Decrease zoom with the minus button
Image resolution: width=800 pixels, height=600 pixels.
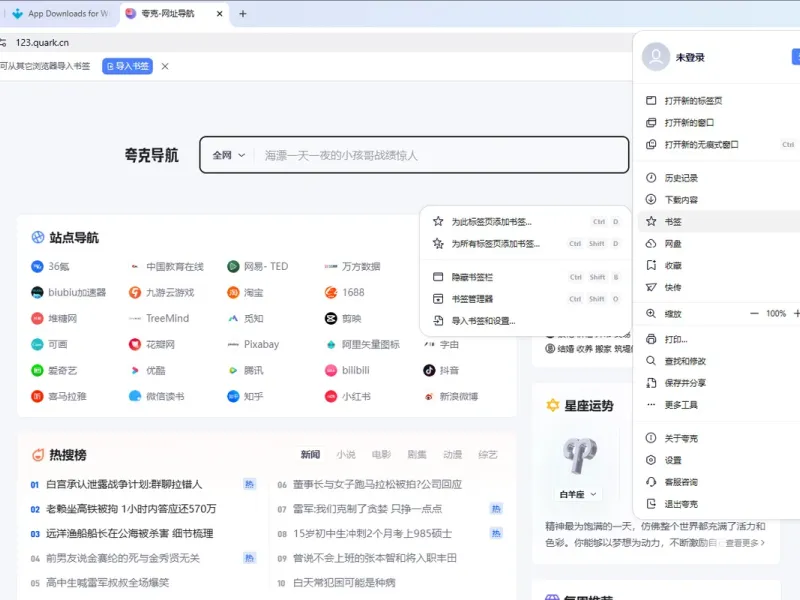[754, 313]
